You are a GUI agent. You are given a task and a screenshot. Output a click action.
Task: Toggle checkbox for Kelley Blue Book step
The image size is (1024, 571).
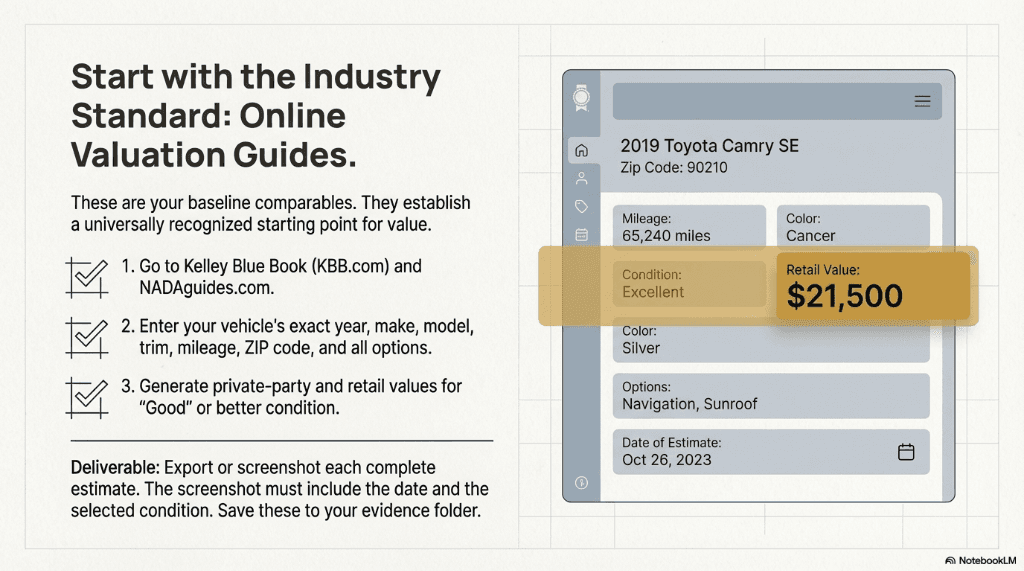[86, 277]
